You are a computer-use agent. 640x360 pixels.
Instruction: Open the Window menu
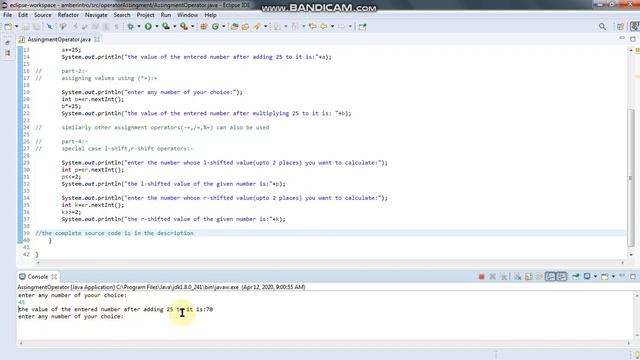187,15
